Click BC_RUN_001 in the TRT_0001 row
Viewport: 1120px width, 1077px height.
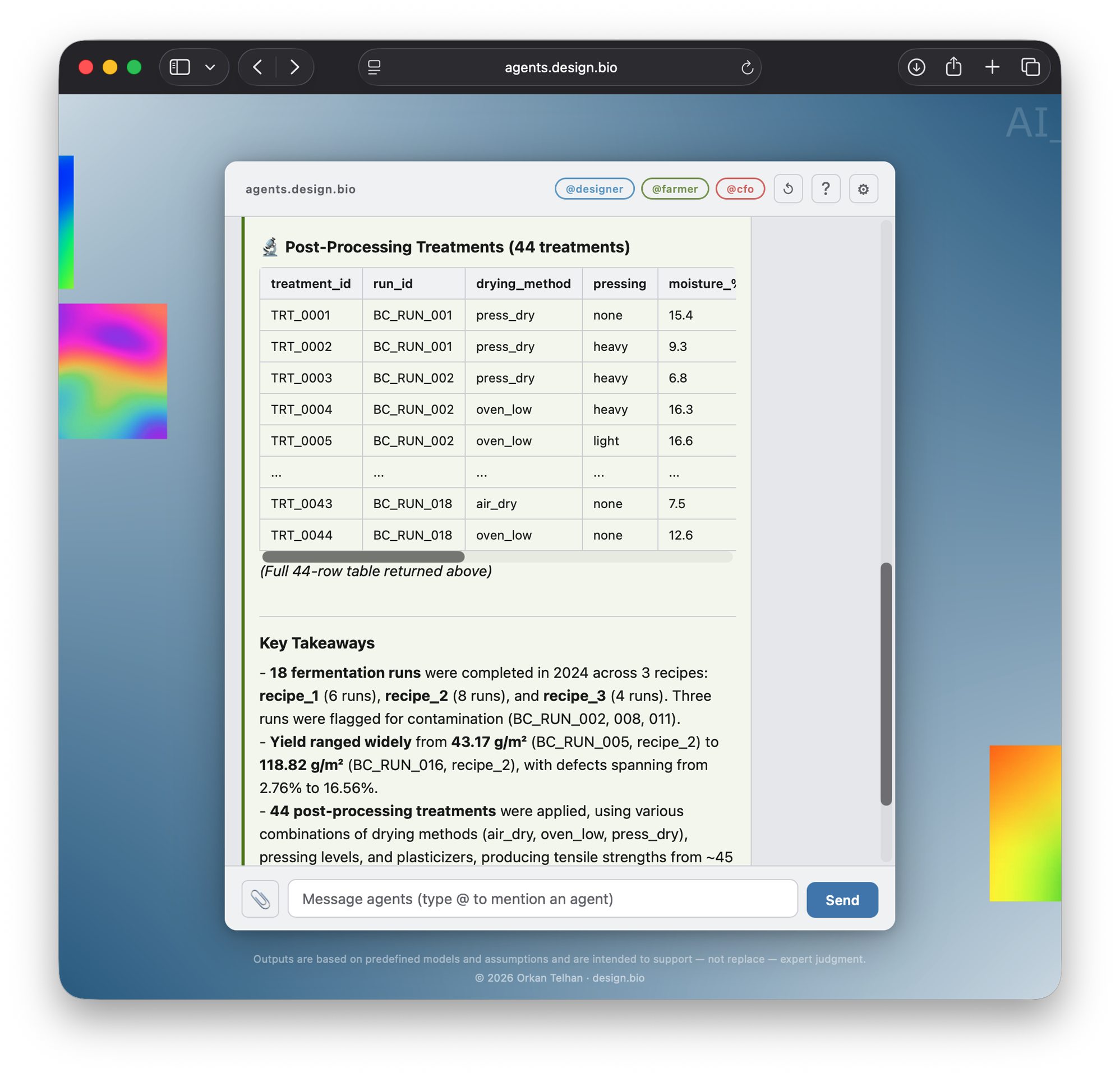[414, 315]
